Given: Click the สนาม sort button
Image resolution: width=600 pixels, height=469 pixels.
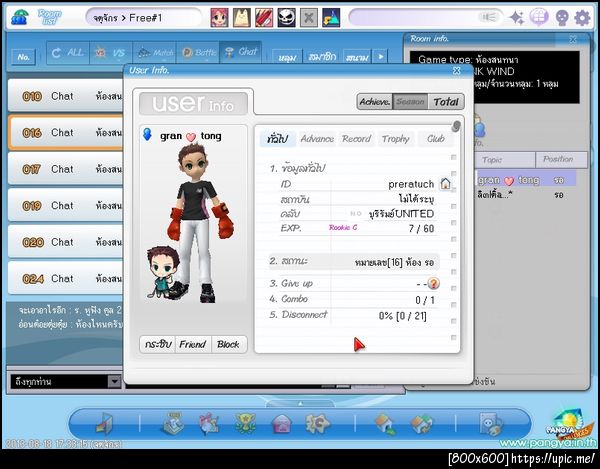Looking at the screenshot, I should [357, 57].
